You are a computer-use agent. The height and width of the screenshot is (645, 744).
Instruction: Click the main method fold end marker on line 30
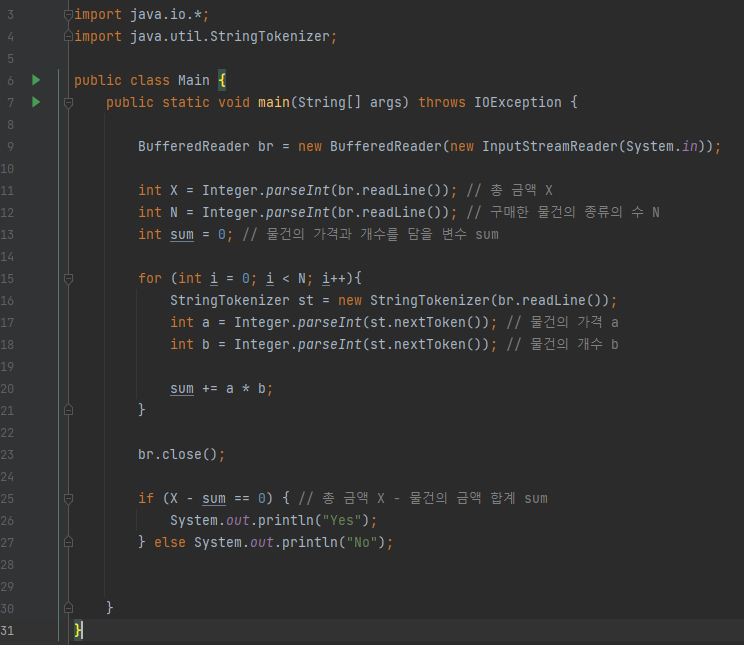point(68,608)
